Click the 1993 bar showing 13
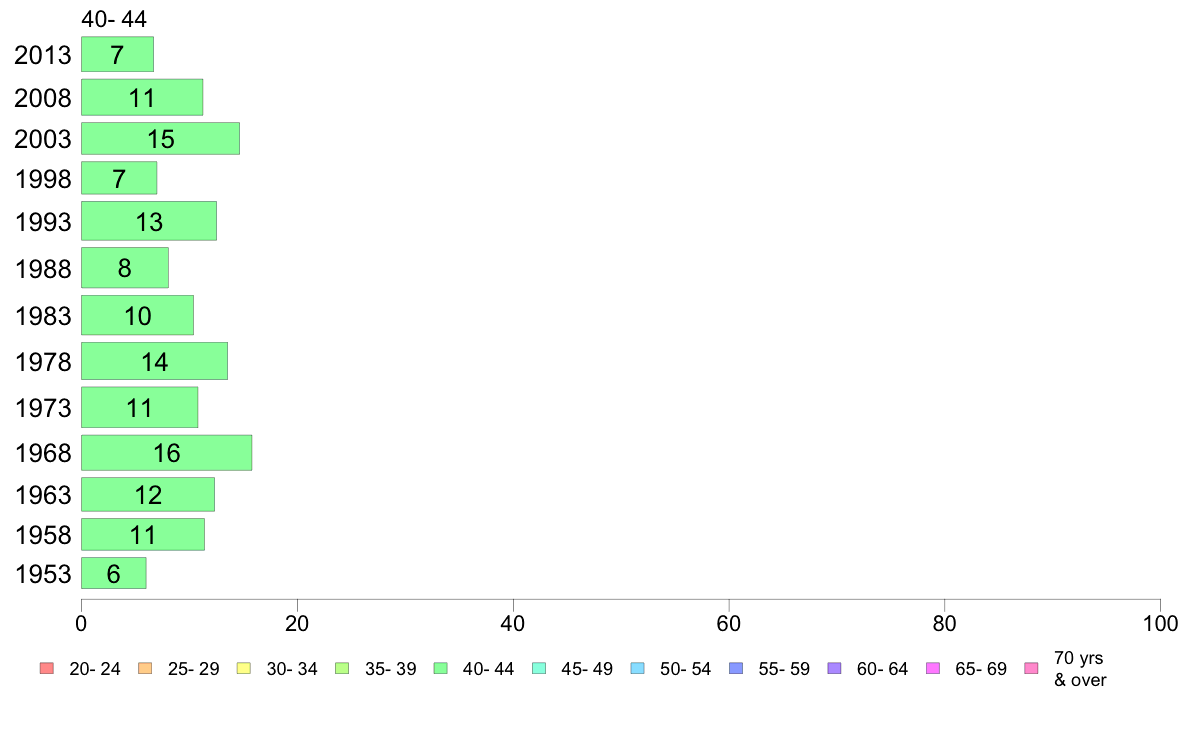This screenshot has height=736, width=1188. tap(149, 221)
